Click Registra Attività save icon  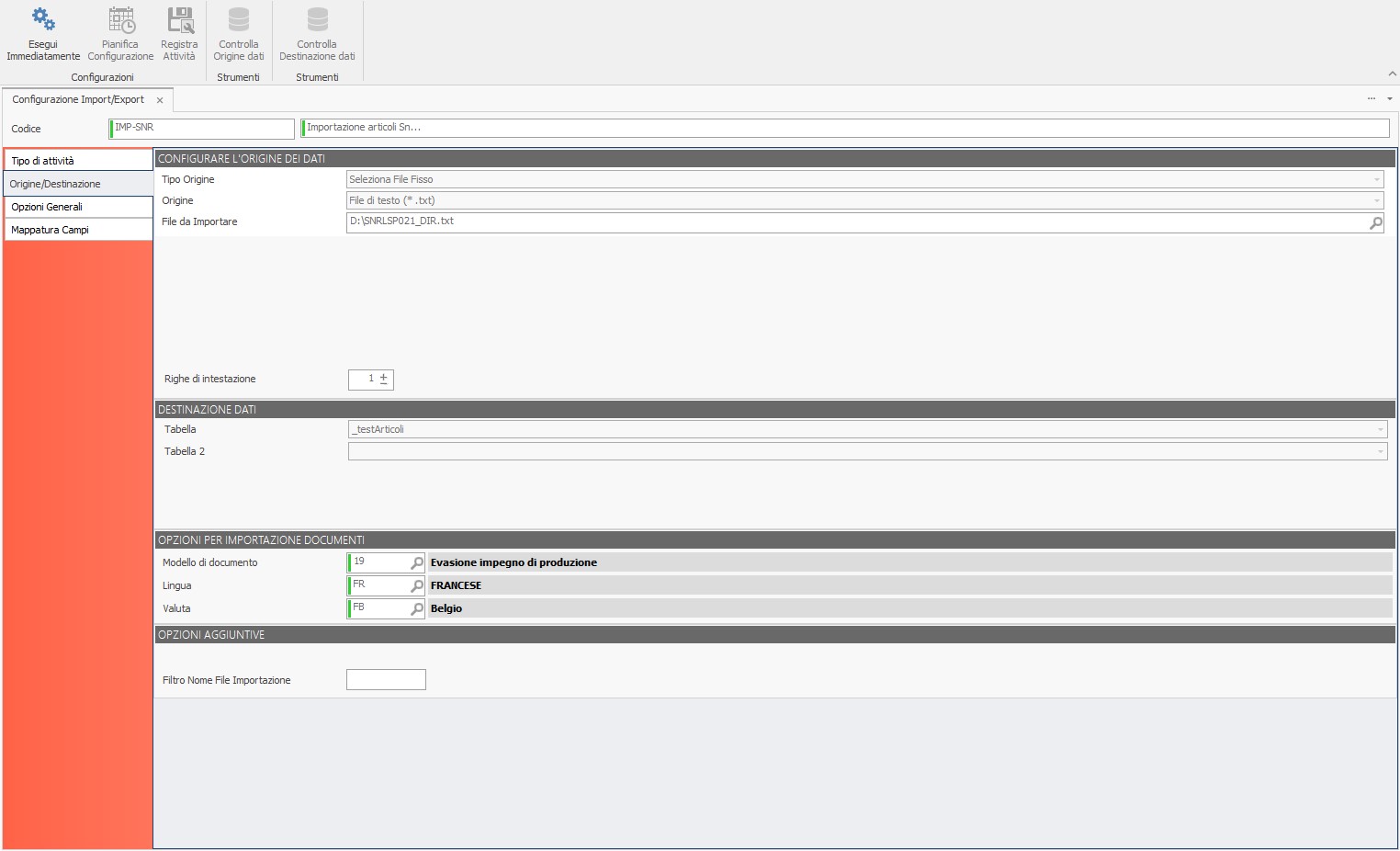(180, 19)
